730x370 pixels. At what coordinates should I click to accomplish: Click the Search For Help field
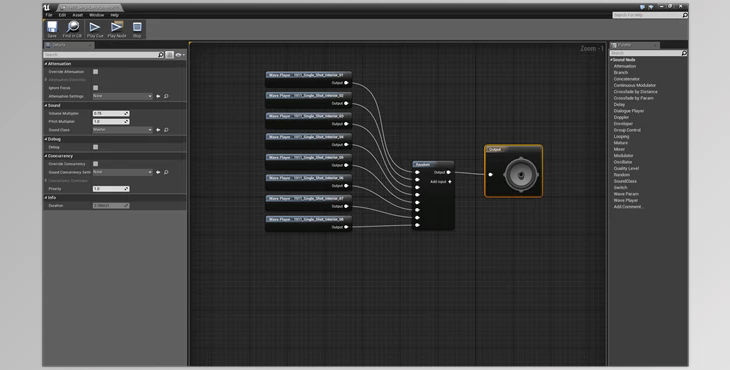[647, 15]
